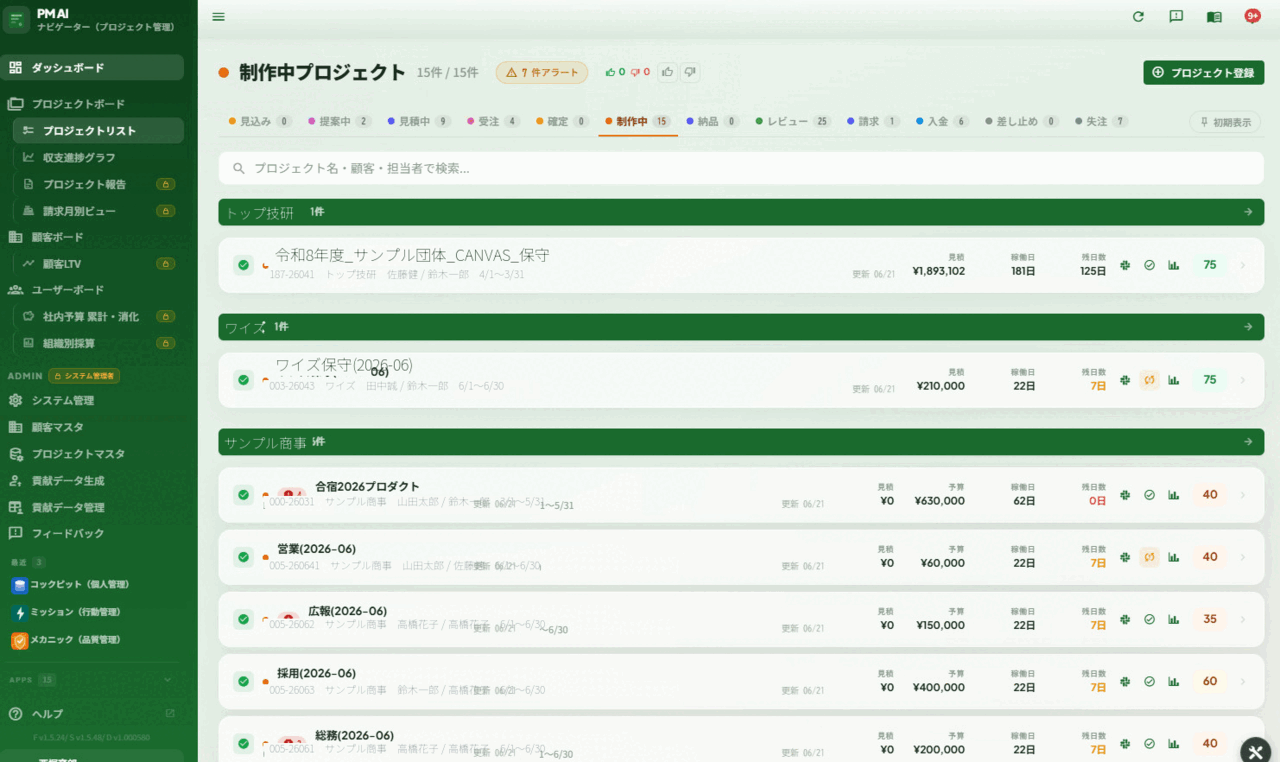The width and height of the screenshot is (1280, 762).
Task: Click the 60 score badge on the 採用(2026-06) row
Action: 1210,681
